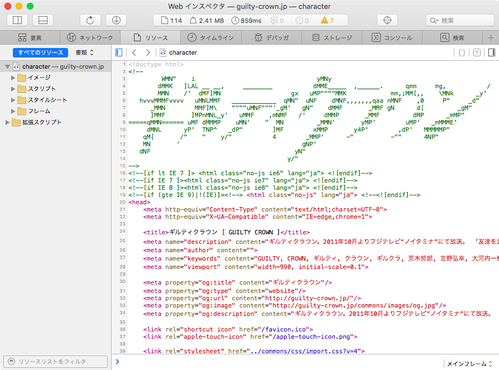The image size is (499, 370).
Task: Open the コンソール (Console) tab
Action: 392,38
